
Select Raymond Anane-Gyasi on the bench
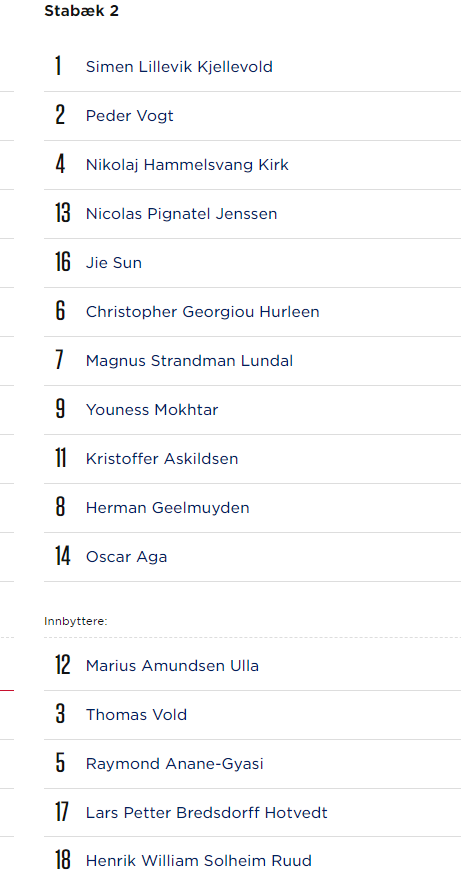tap(174, 764)
